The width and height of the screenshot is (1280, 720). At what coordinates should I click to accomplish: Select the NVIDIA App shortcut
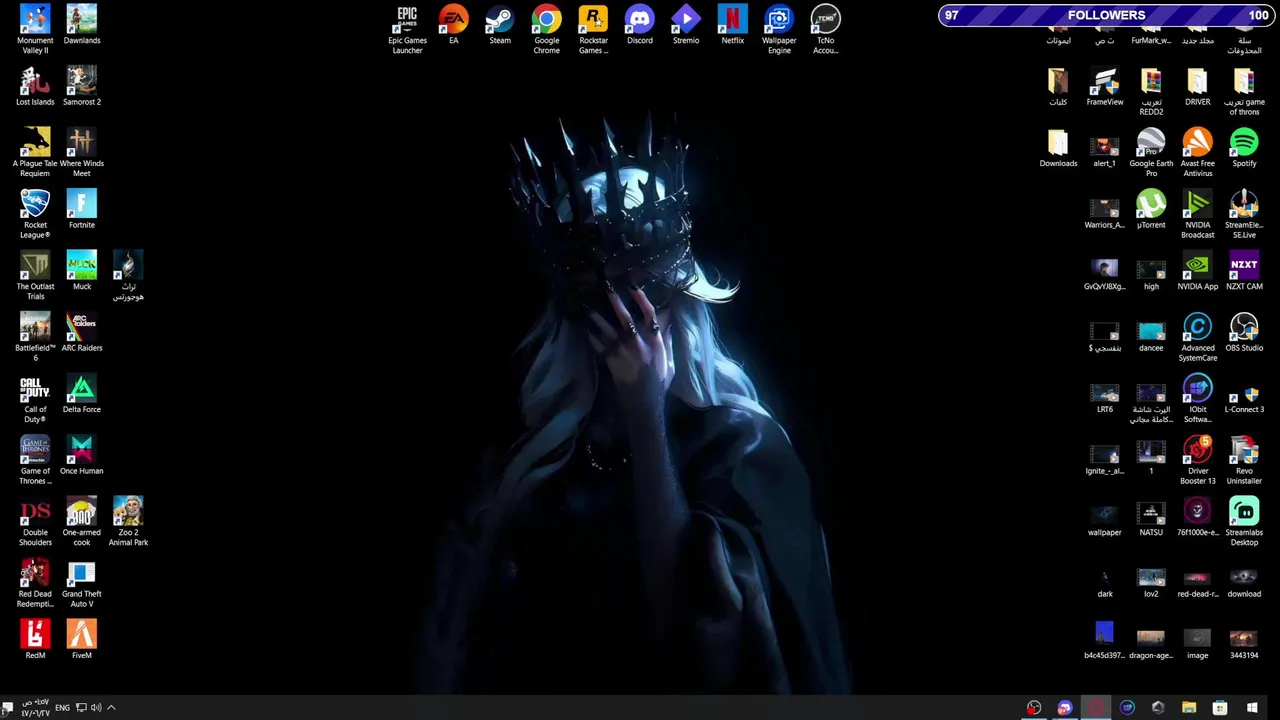(x=1198, y=270)
